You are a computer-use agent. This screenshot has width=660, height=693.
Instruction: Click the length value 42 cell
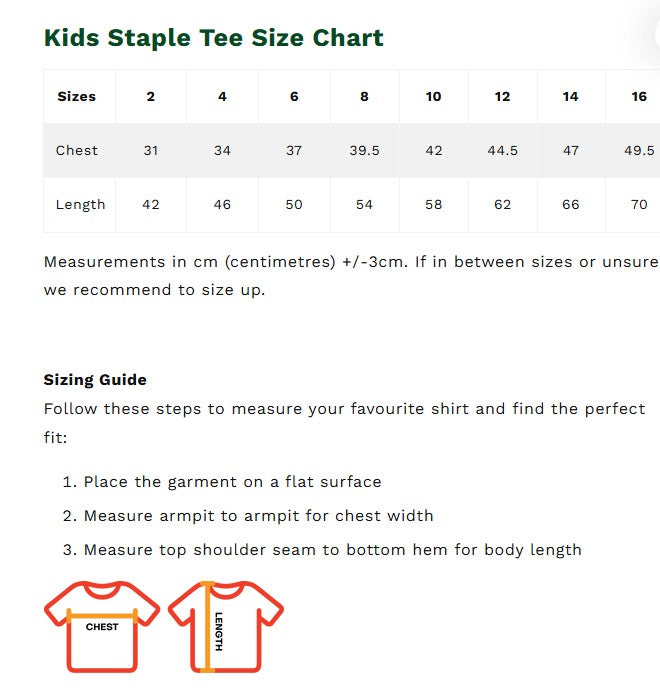tap(151, 205)
